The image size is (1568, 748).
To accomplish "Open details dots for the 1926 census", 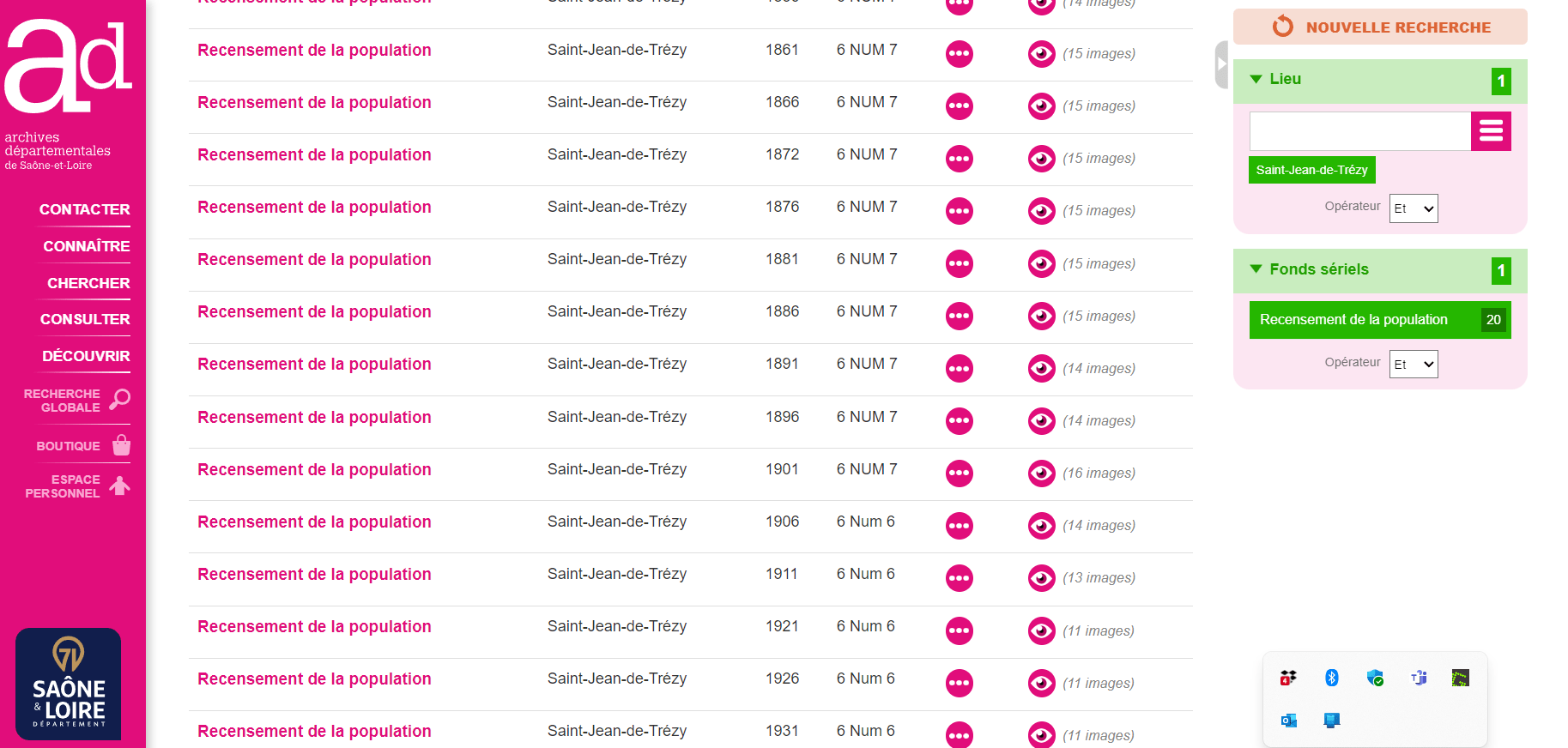I will click(959, 683).
